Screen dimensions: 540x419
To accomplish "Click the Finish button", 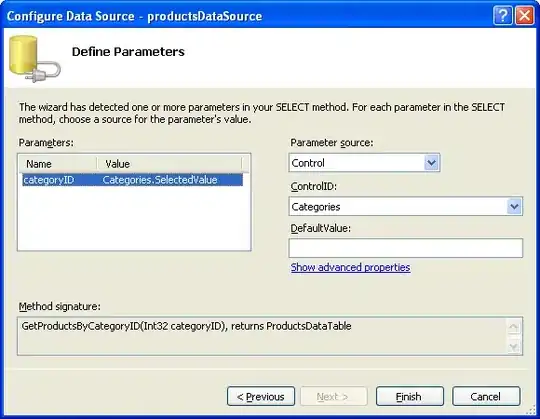I will pos(410,396).
